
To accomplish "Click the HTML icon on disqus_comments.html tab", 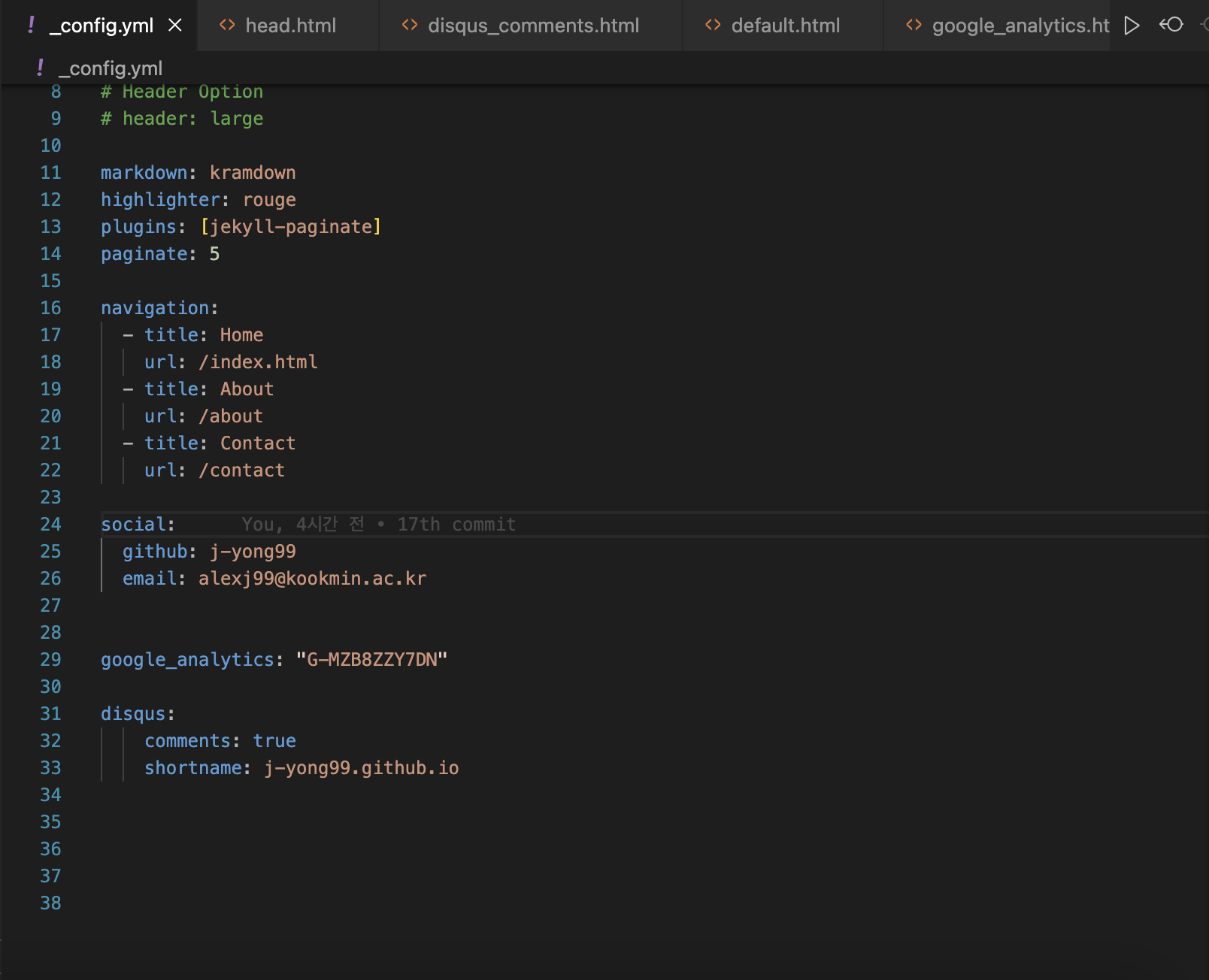I will (410, 26).
